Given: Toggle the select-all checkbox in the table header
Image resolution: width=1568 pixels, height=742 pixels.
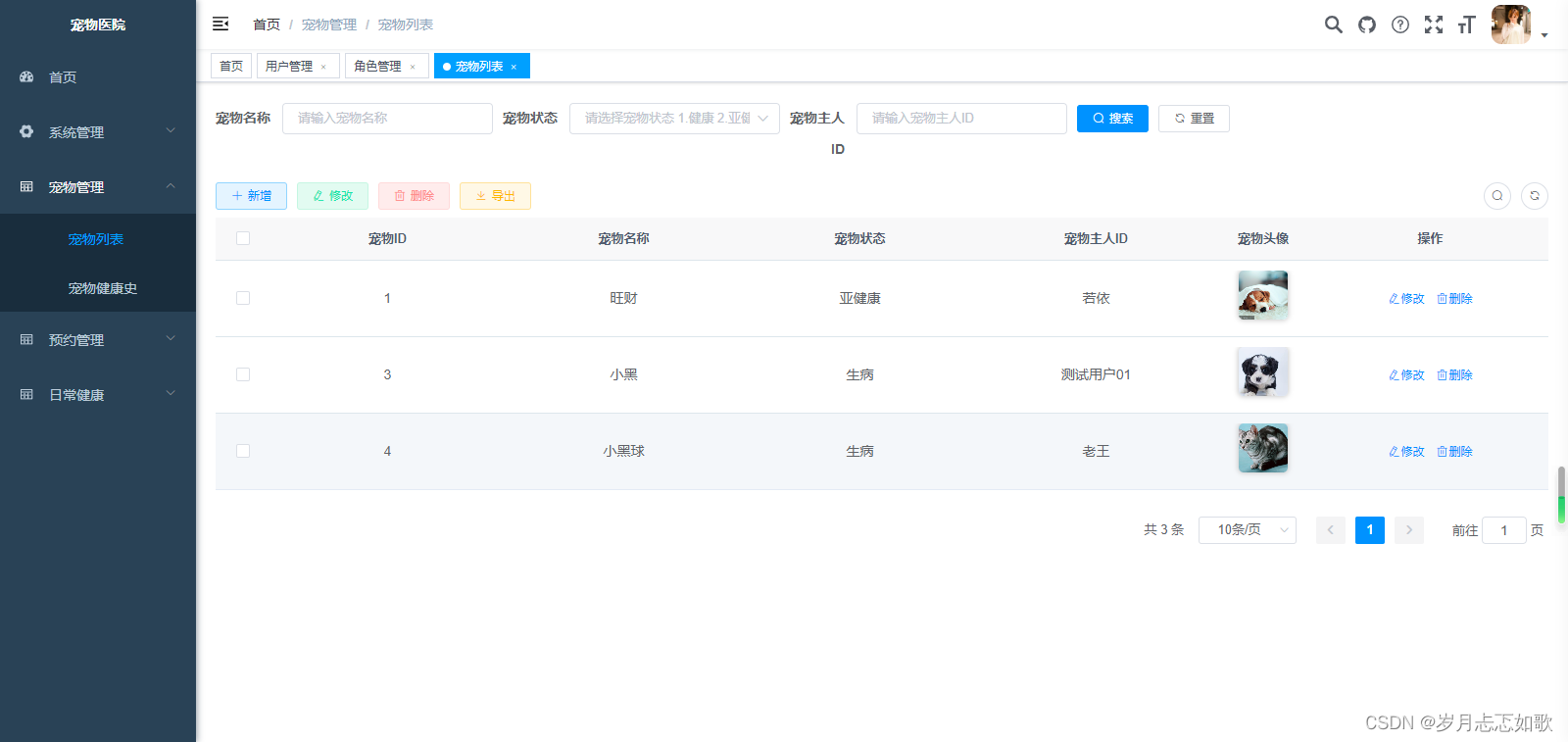Looking at the screenshot, I should 243,238.
